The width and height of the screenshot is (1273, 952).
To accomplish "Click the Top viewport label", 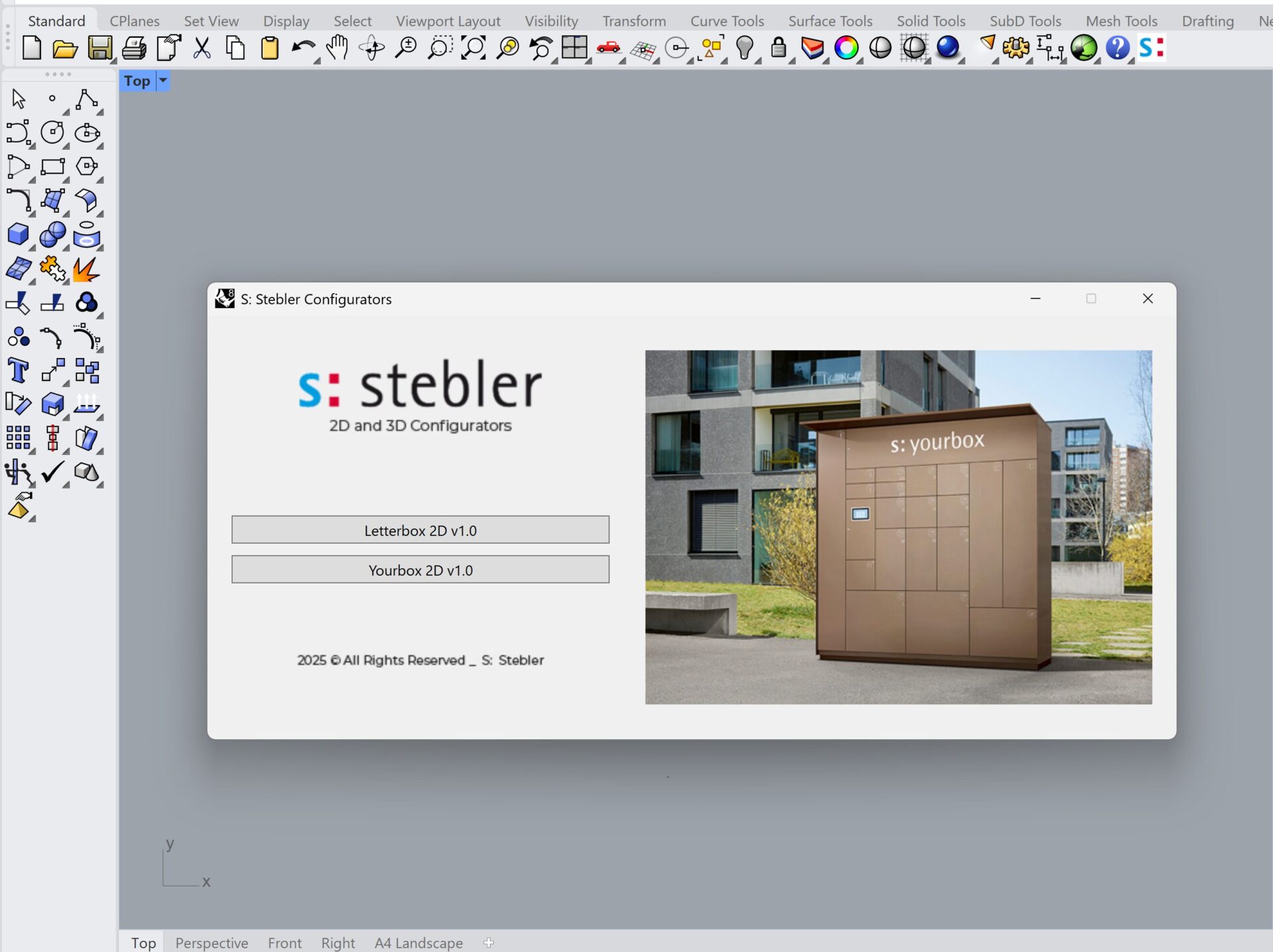I will 137,81.
